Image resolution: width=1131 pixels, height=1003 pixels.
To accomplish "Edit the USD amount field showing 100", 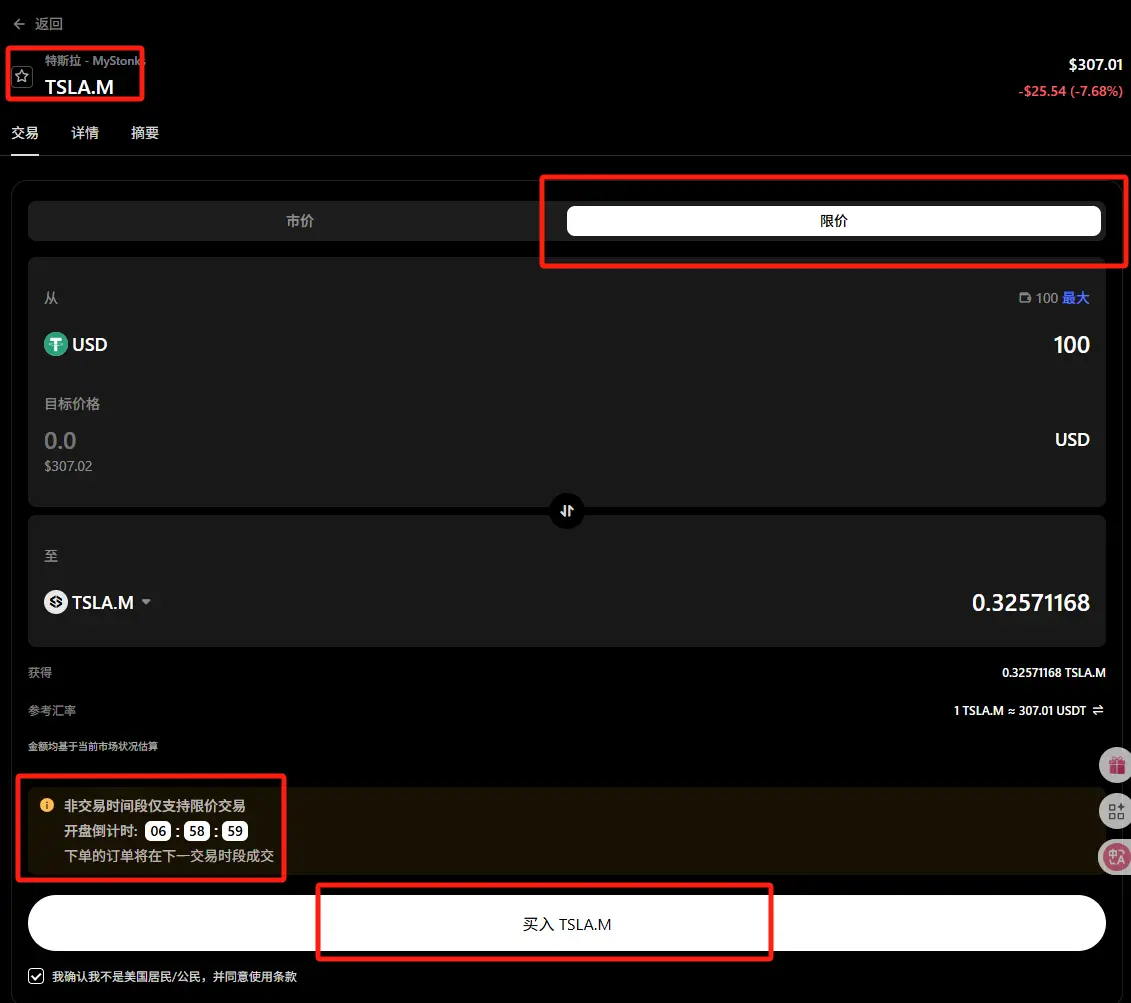I will click(1071, 345).
